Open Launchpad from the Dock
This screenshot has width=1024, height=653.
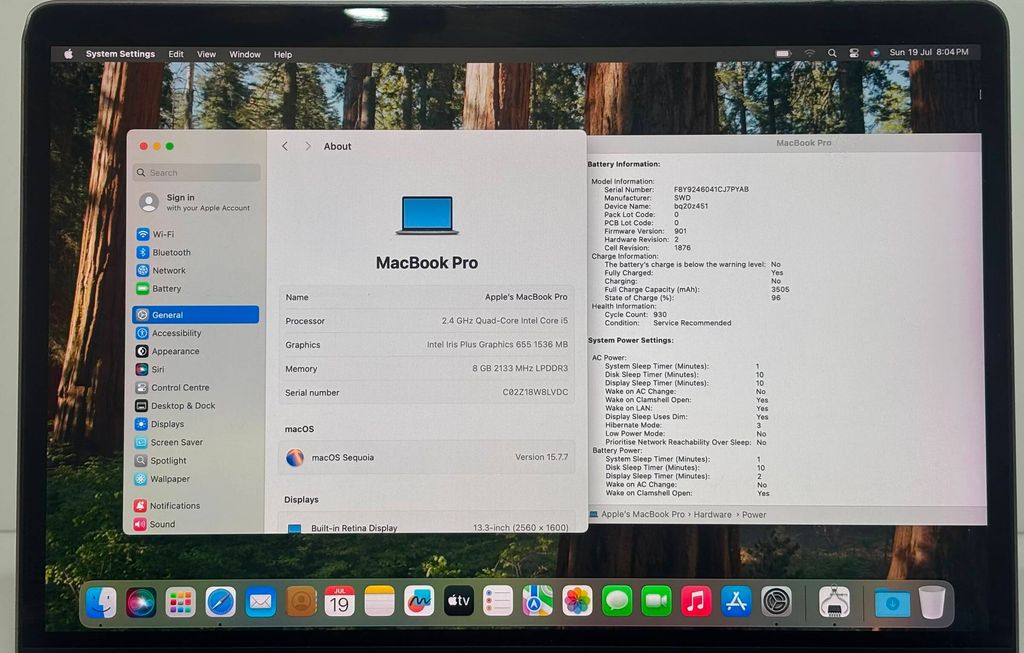(180, 602)
